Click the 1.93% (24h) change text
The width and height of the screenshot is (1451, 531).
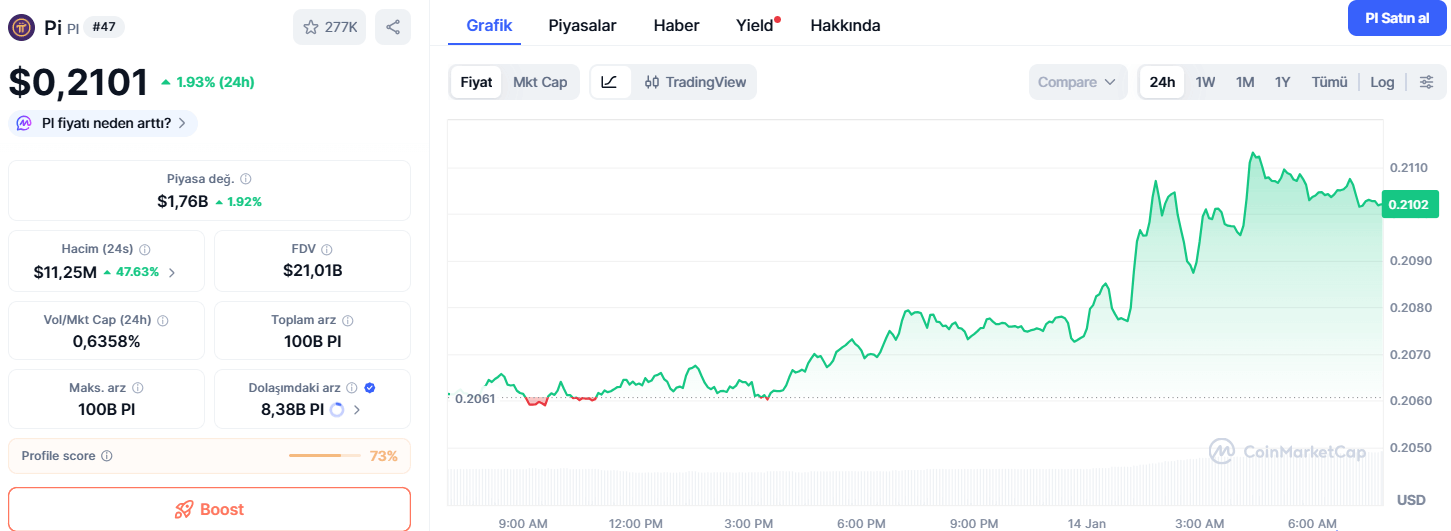[215, 82]
